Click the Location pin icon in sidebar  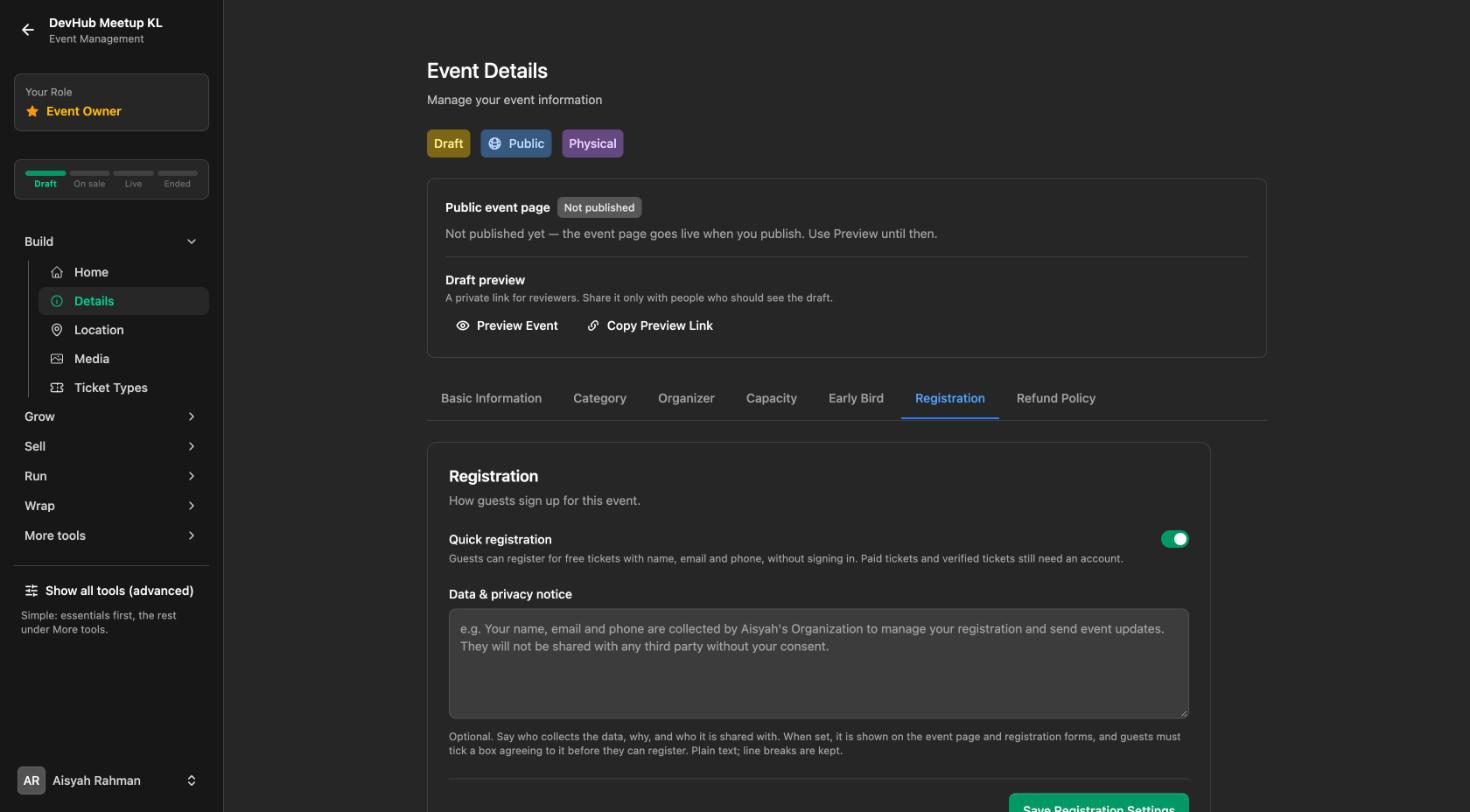pos(57,330)
